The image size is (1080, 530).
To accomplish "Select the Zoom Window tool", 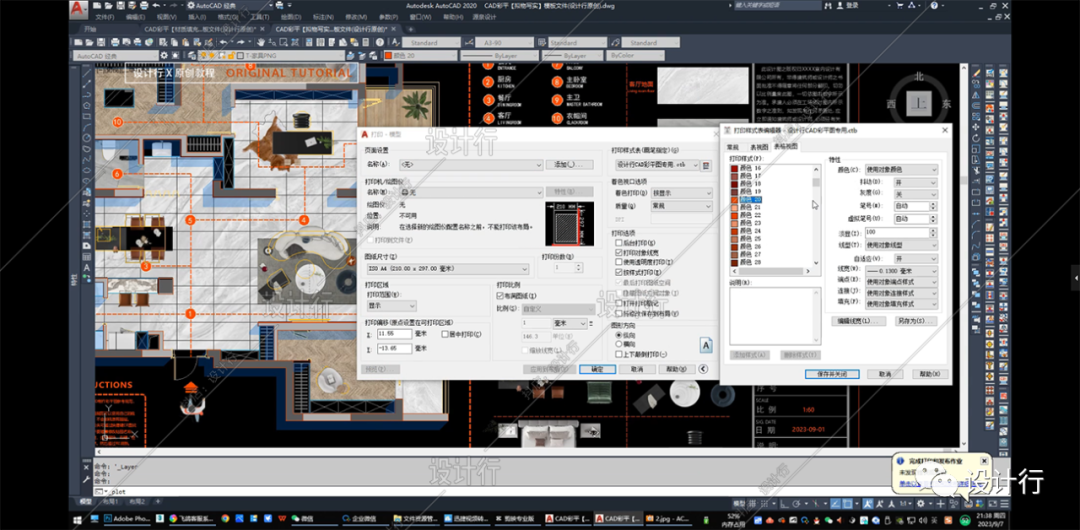I will pyautogui.click(x=284, y=42).
